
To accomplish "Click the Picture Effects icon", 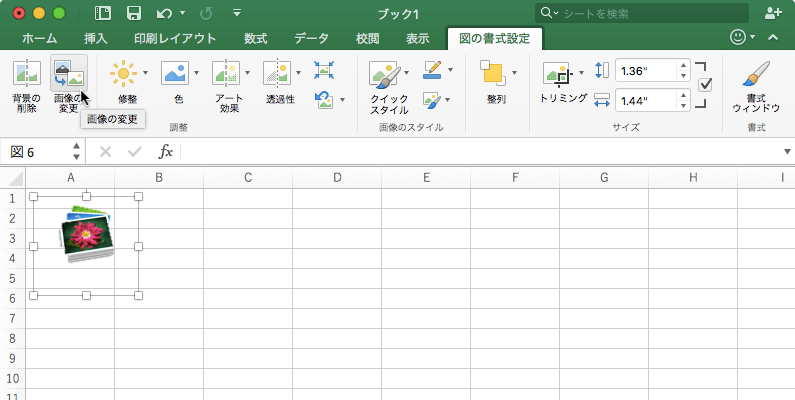I will click(432, 100).
